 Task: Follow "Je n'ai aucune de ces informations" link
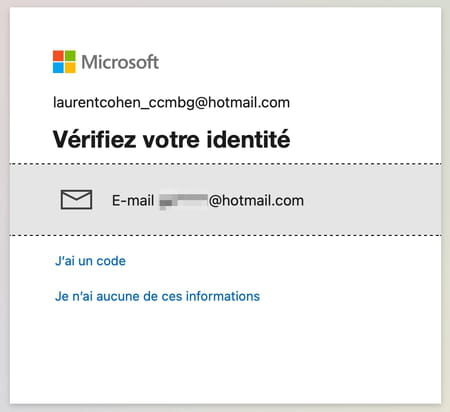pos(157,296)
